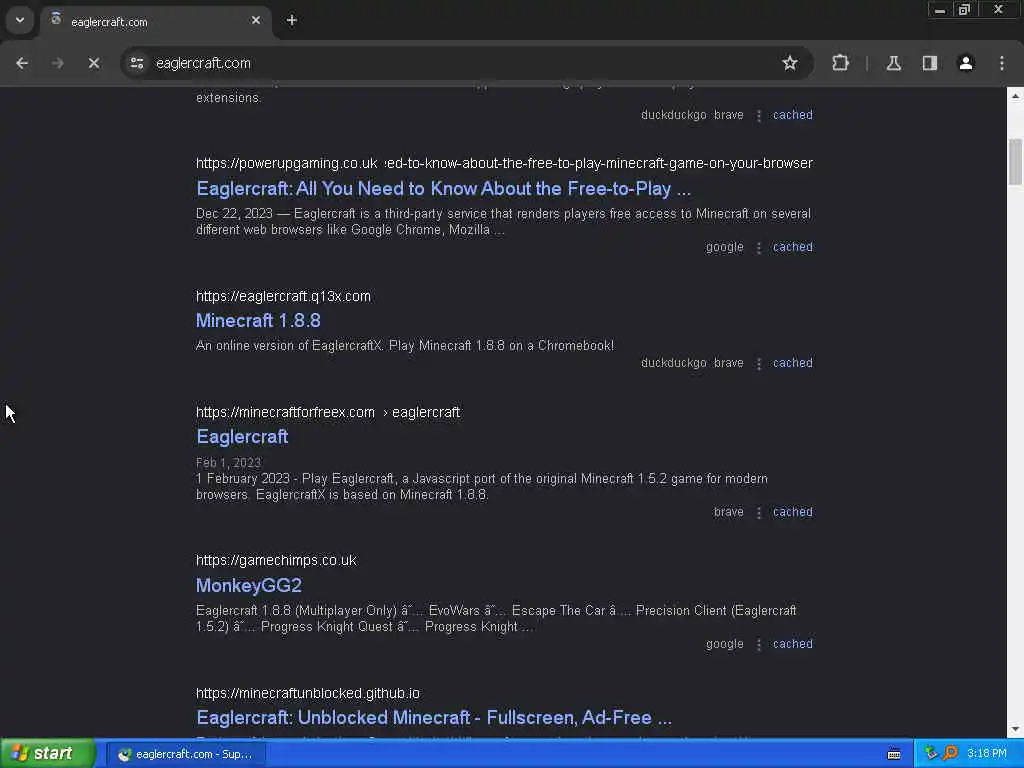Click https://gamechimps.co.uk URL text

tap(276, 560)
